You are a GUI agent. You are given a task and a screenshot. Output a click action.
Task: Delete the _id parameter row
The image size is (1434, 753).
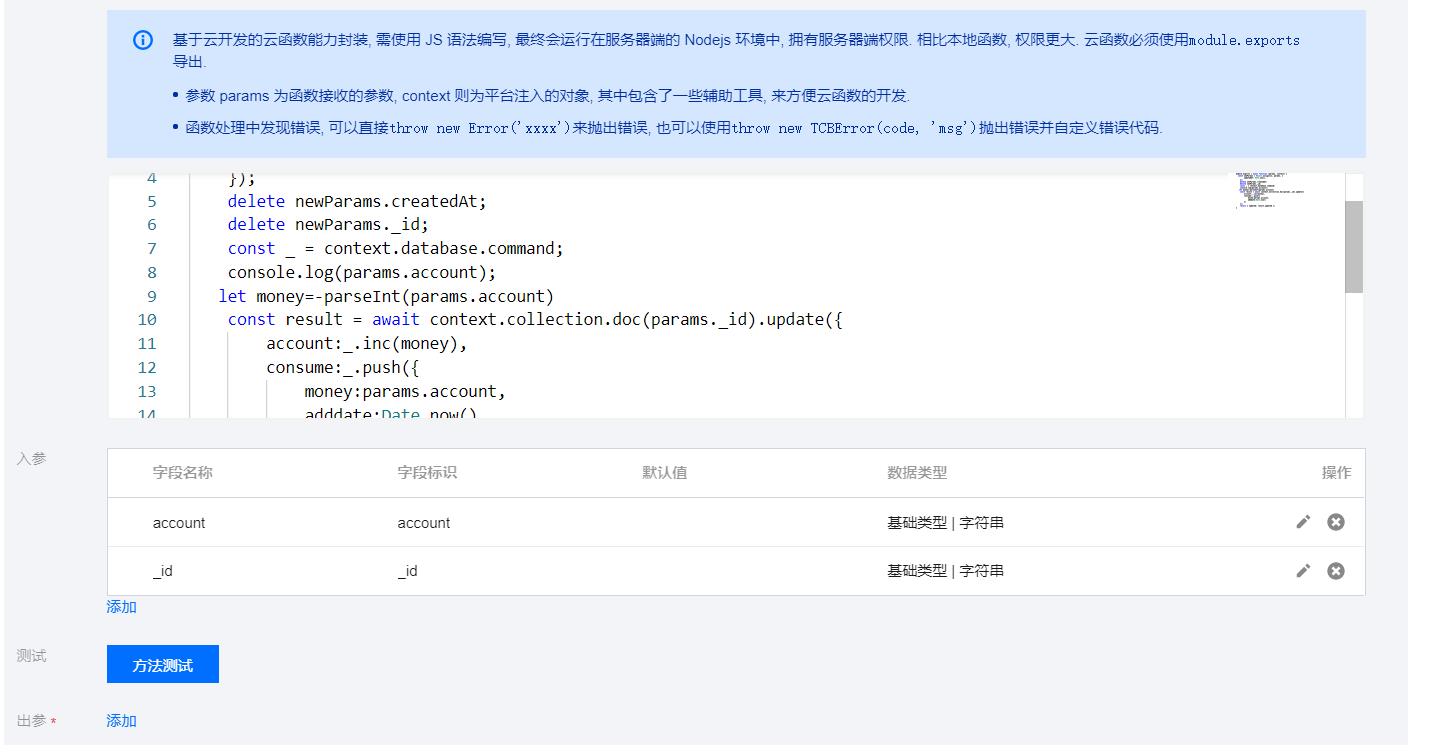(1336, 570)
